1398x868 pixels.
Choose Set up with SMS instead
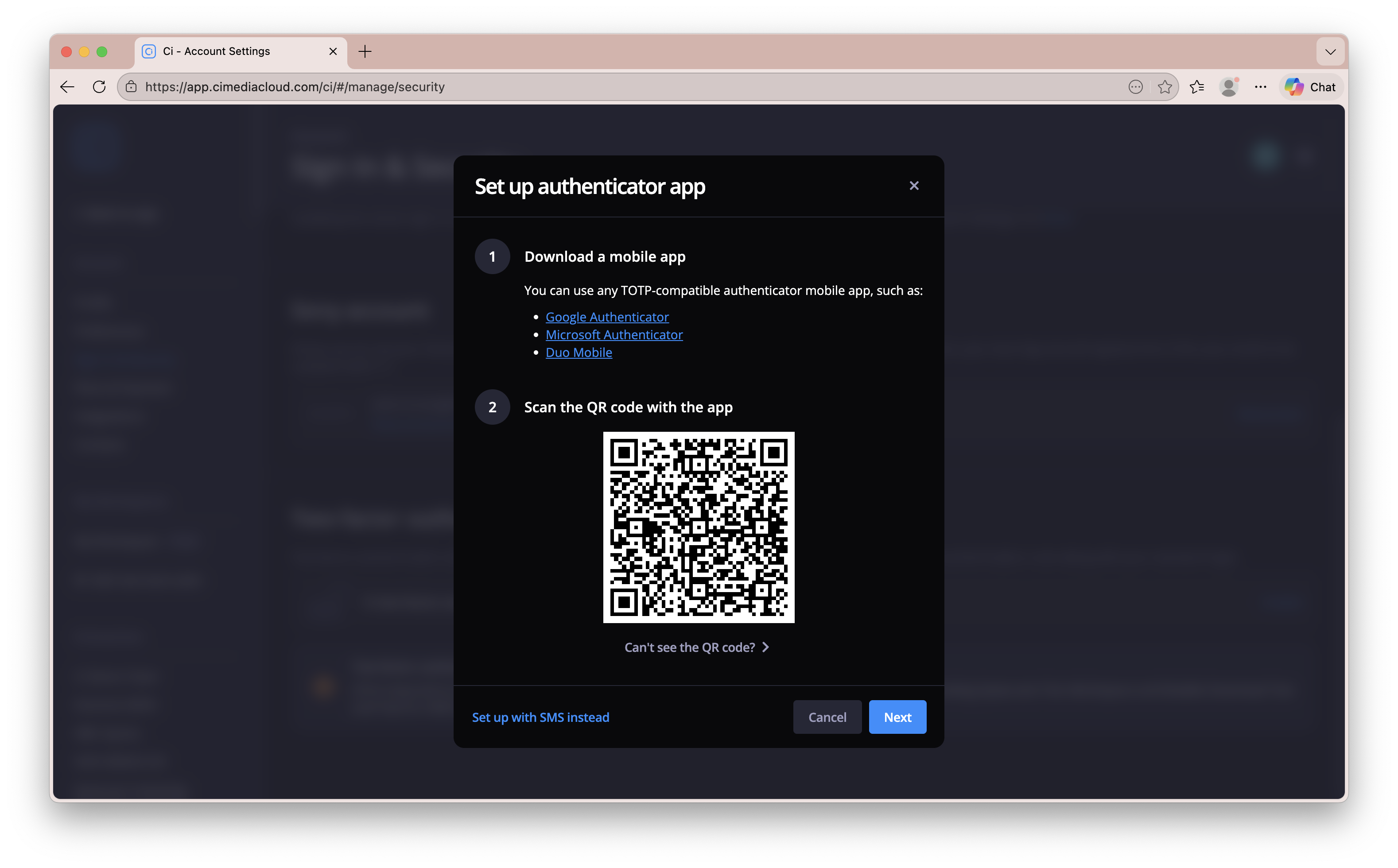click(540, 717)
